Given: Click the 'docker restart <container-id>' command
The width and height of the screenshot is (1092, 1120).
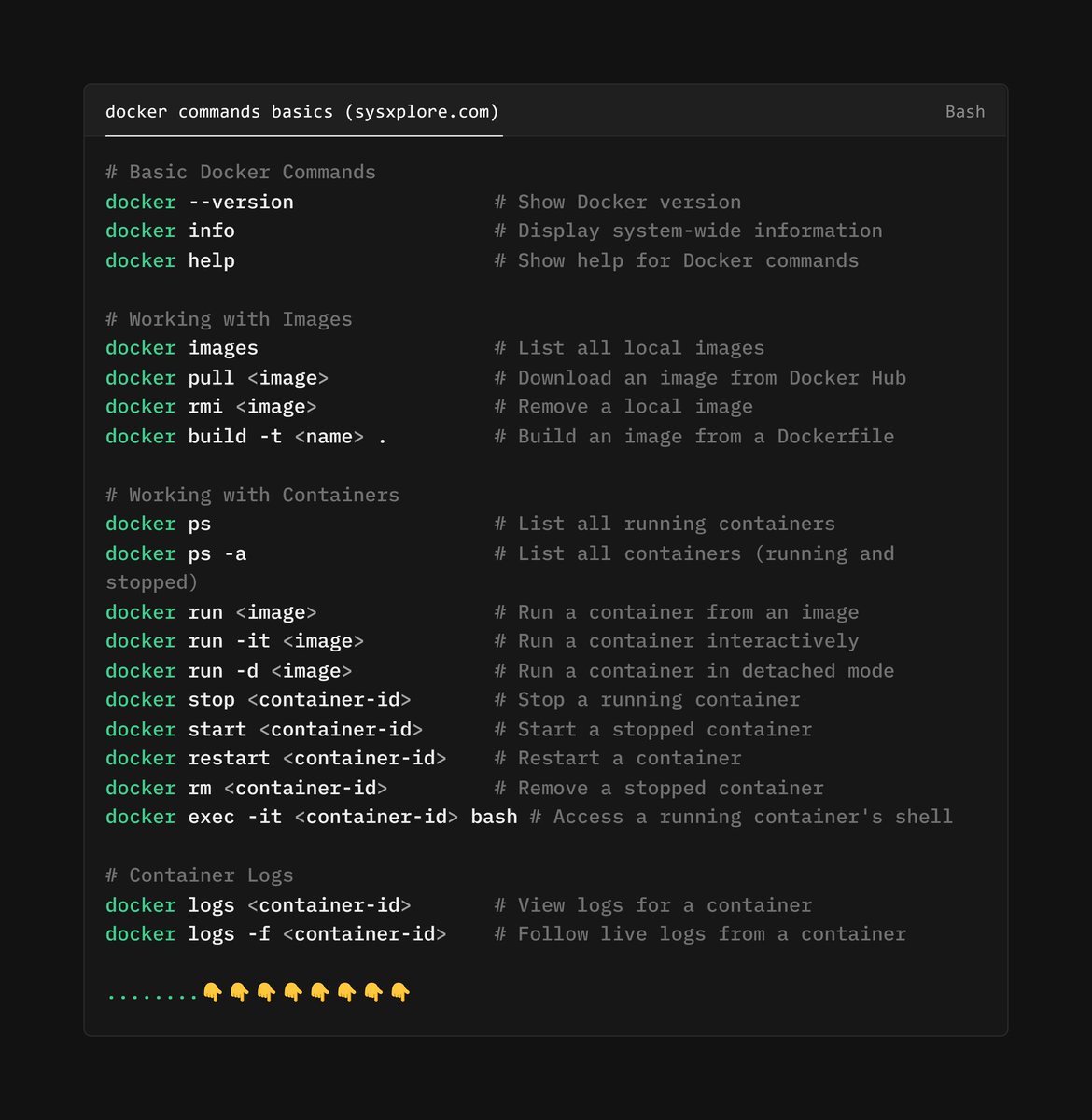Looking at the screenshot, I should pos(276,759).
